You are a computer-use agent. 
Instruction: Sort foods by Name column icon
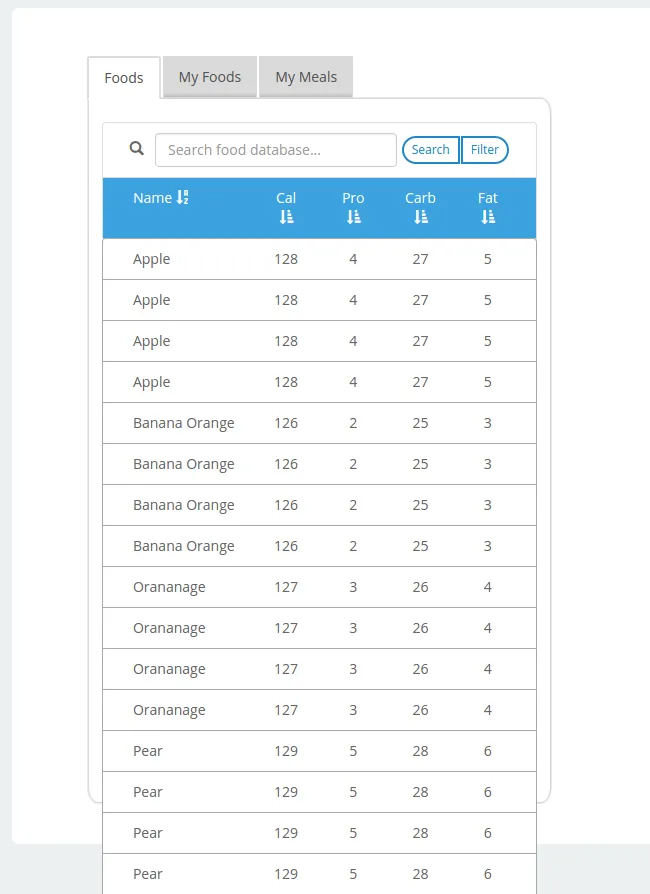pyautogui.click(x=182, y=198)
